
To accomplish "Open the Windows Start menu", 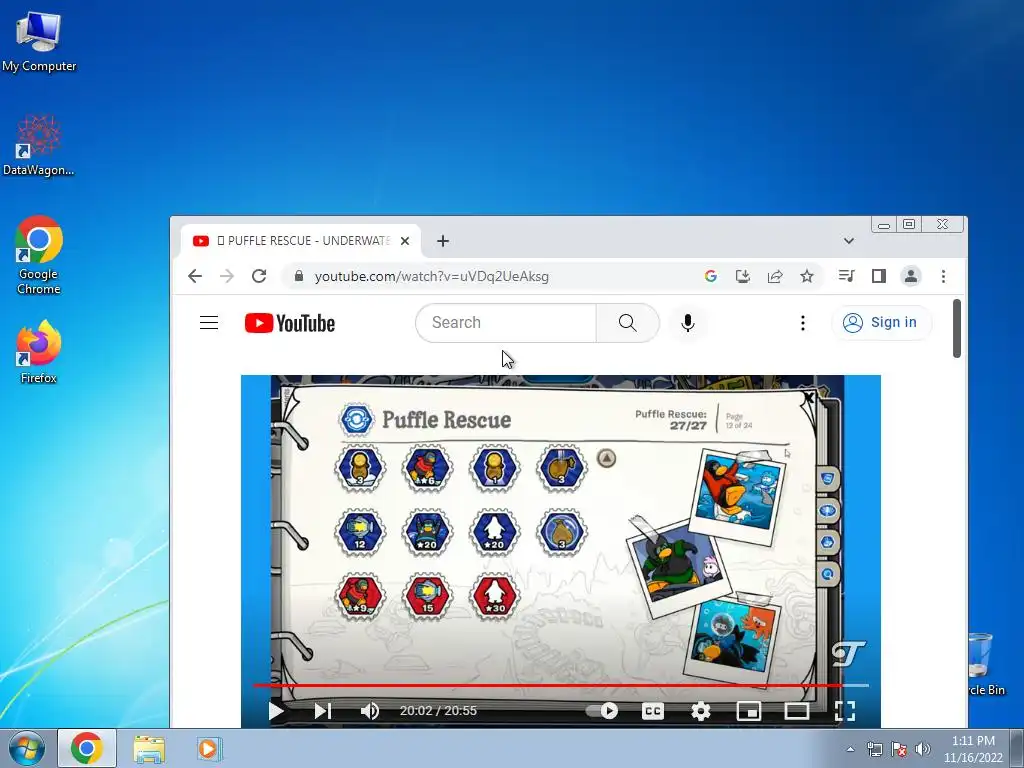I will click(27, 748).
